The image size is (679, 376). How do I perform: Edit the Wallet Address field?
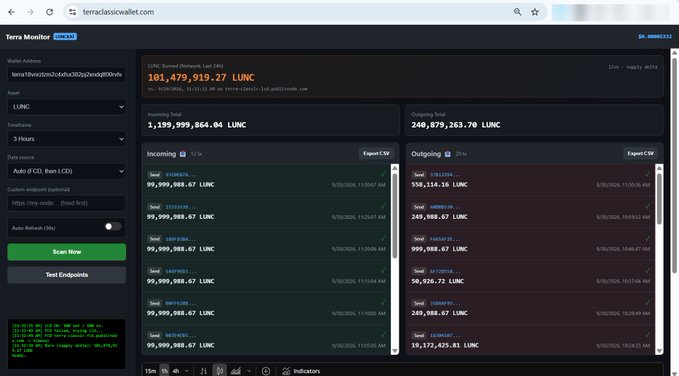point(67,75)
